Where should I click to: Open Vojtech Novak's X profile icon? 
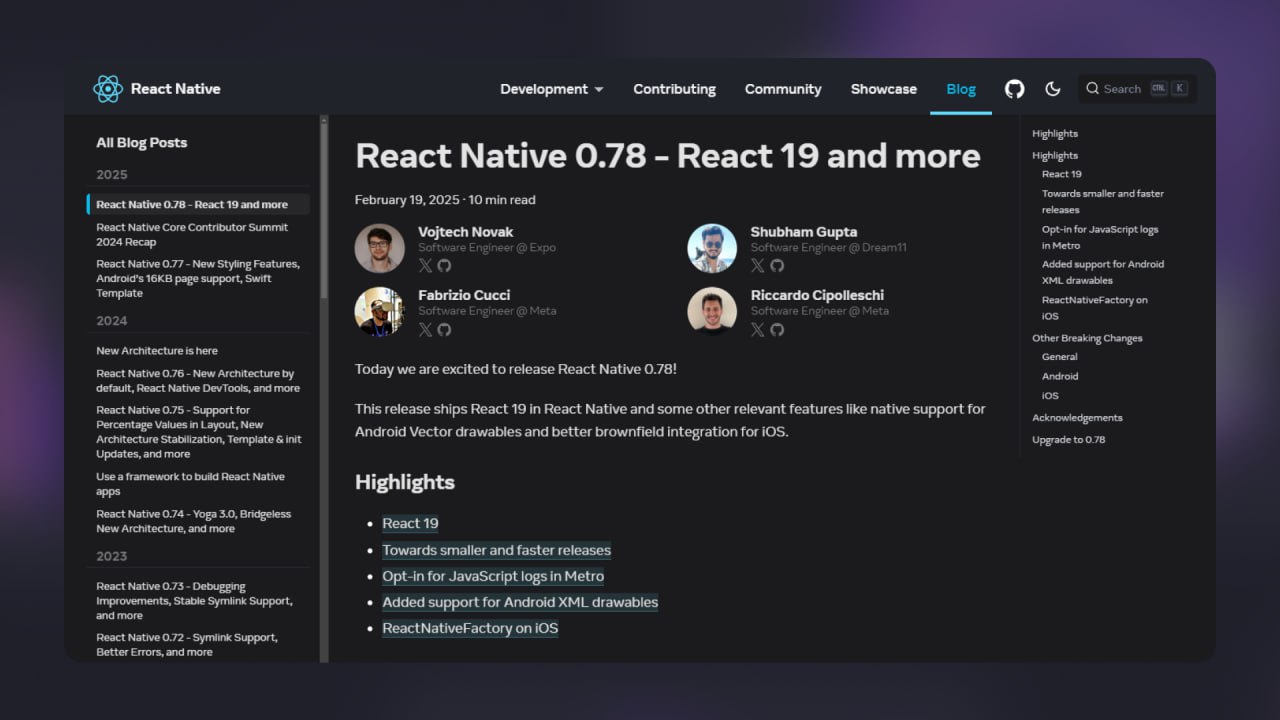425,265
